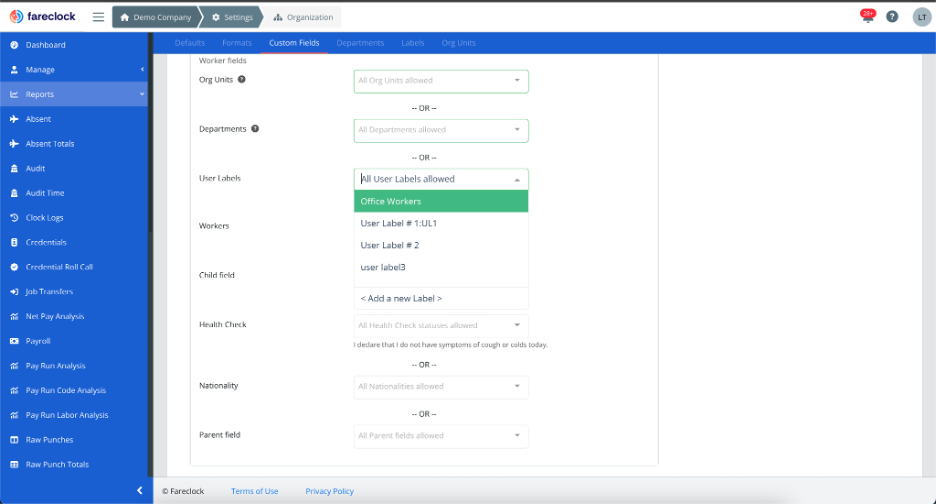Click the Pay Run Code Analysis icon

pos(14,391)
